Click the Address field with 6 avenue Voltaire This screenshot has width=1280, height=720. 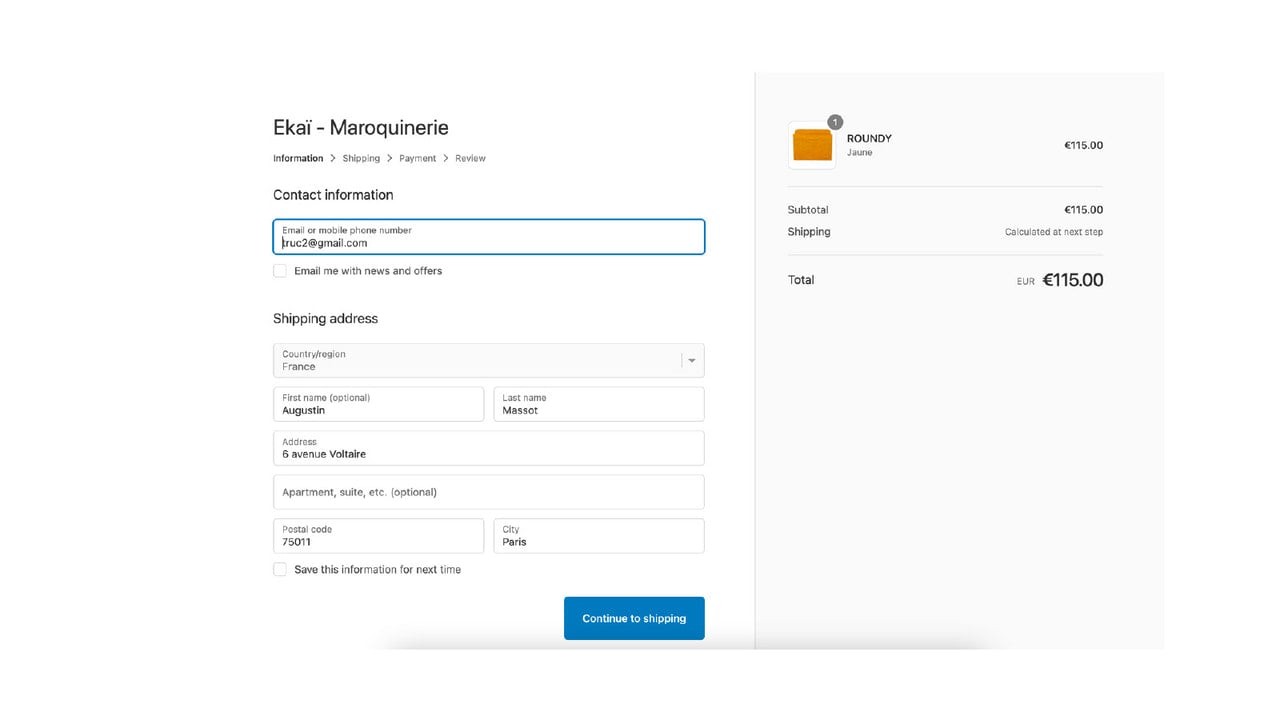point(489,448)
